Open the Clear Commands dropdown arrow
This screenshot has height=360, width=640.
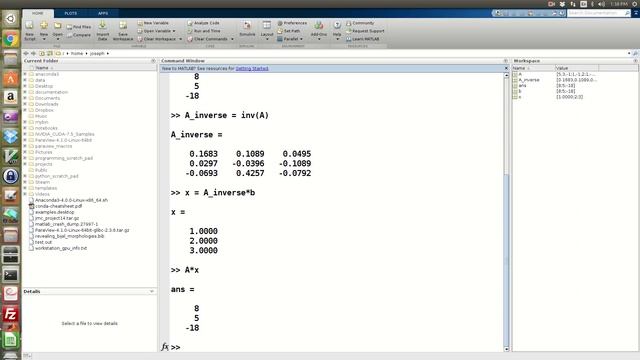click(x=232, y=39)
